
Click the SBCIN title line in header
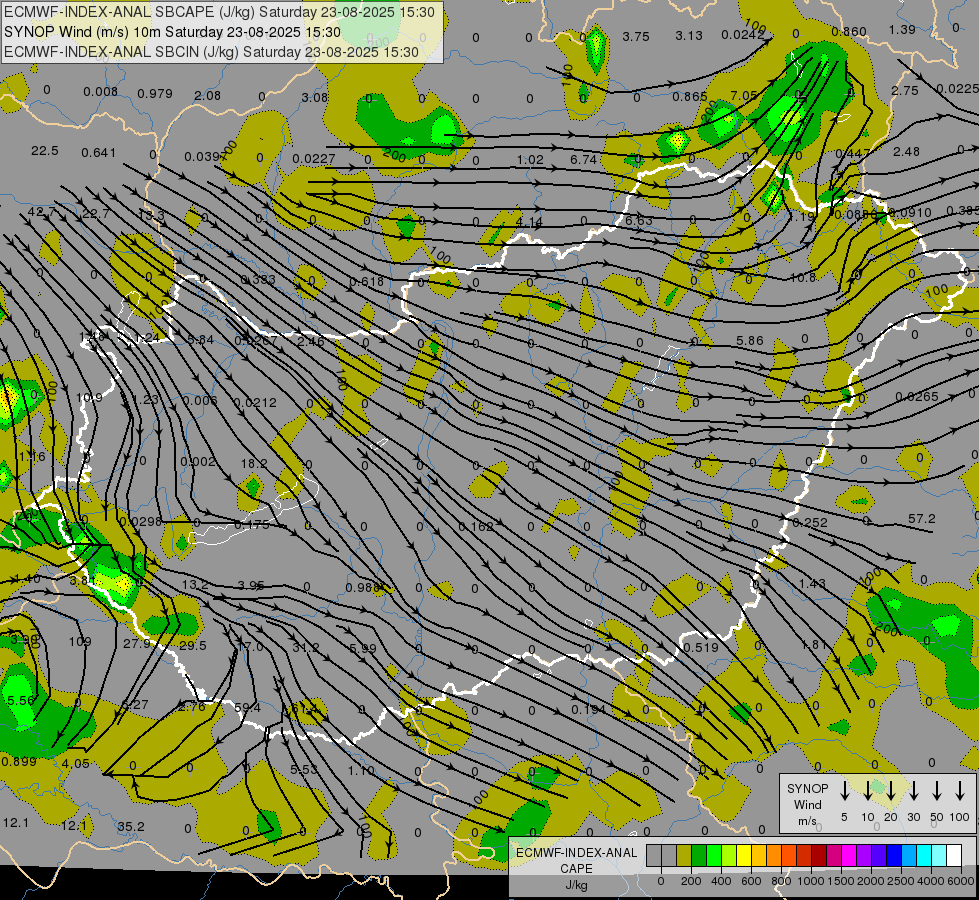coord(211,52)
